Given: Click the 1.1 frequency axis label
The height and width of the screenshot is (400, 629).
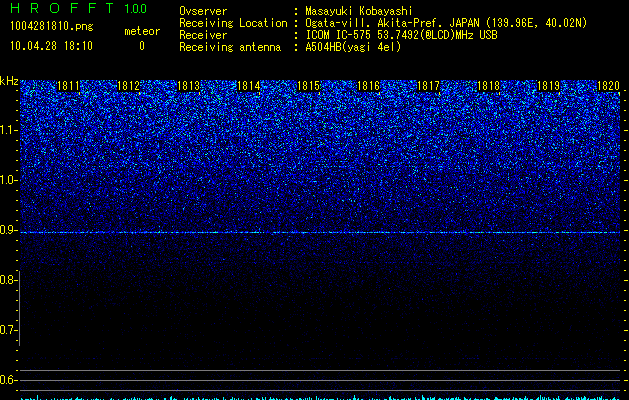Looking at the screenshot, I should pyautogui.click(x=9, y=130).
